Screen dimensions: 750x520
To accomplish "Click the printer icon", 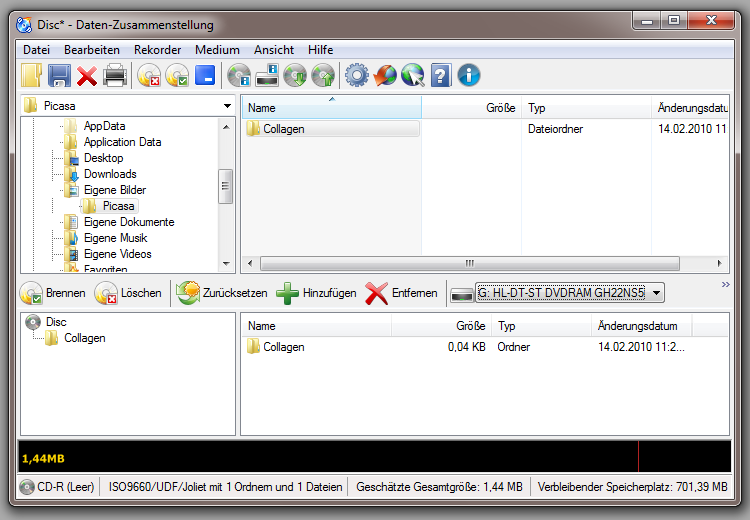I will tap(115, 75).
